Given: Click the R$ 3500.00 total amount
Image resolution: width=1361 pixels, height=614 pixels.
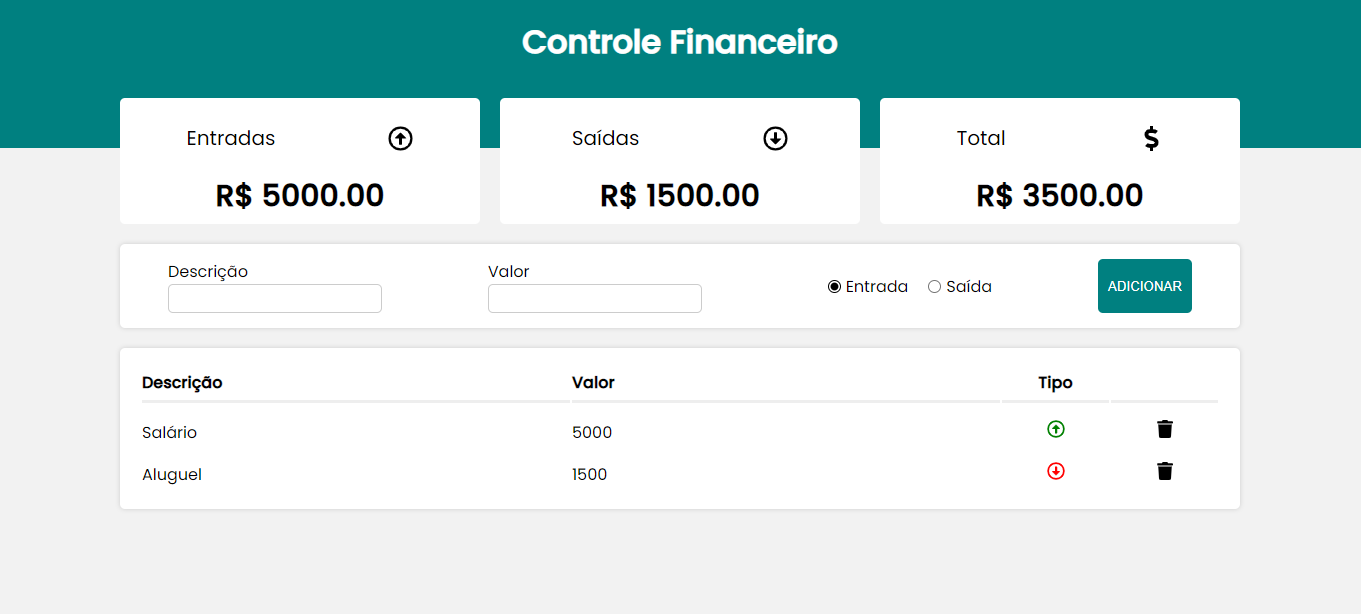Looking at the screenshot, I should pyautogui.click(x=1059, y=195).
